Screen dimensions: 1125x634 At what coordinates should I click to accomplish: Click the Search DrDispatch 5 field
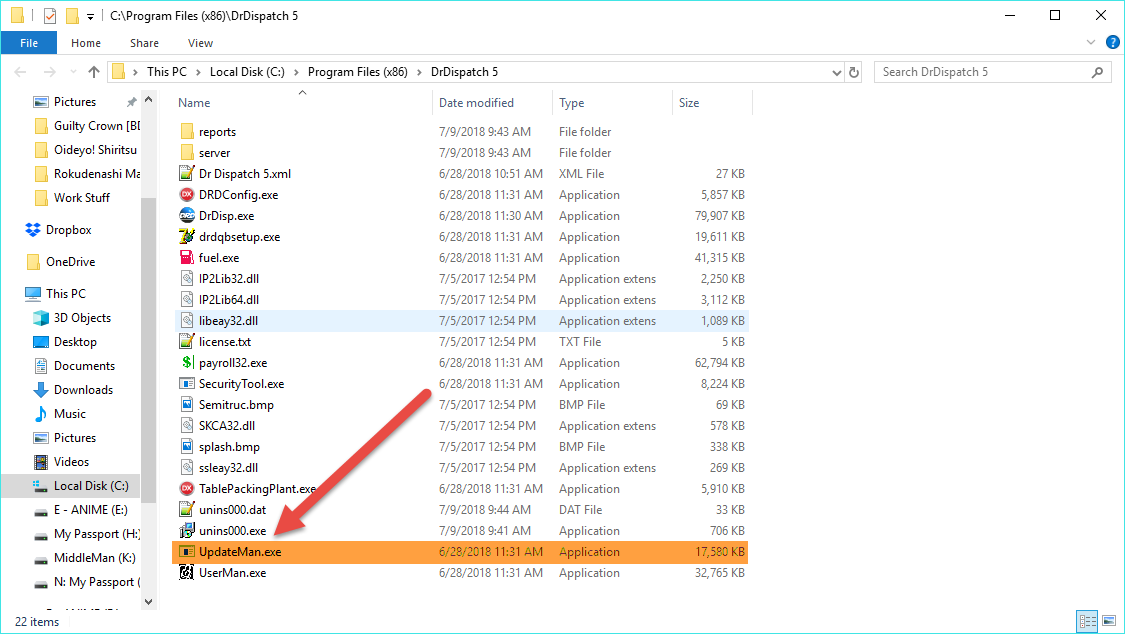pyautogui.click(x=993, y=72)
